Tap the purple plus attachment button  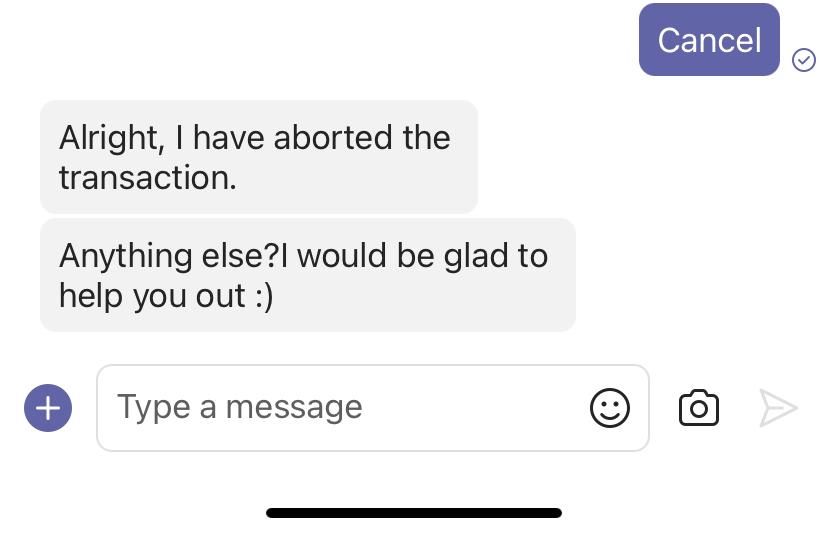tap(48, 408)
